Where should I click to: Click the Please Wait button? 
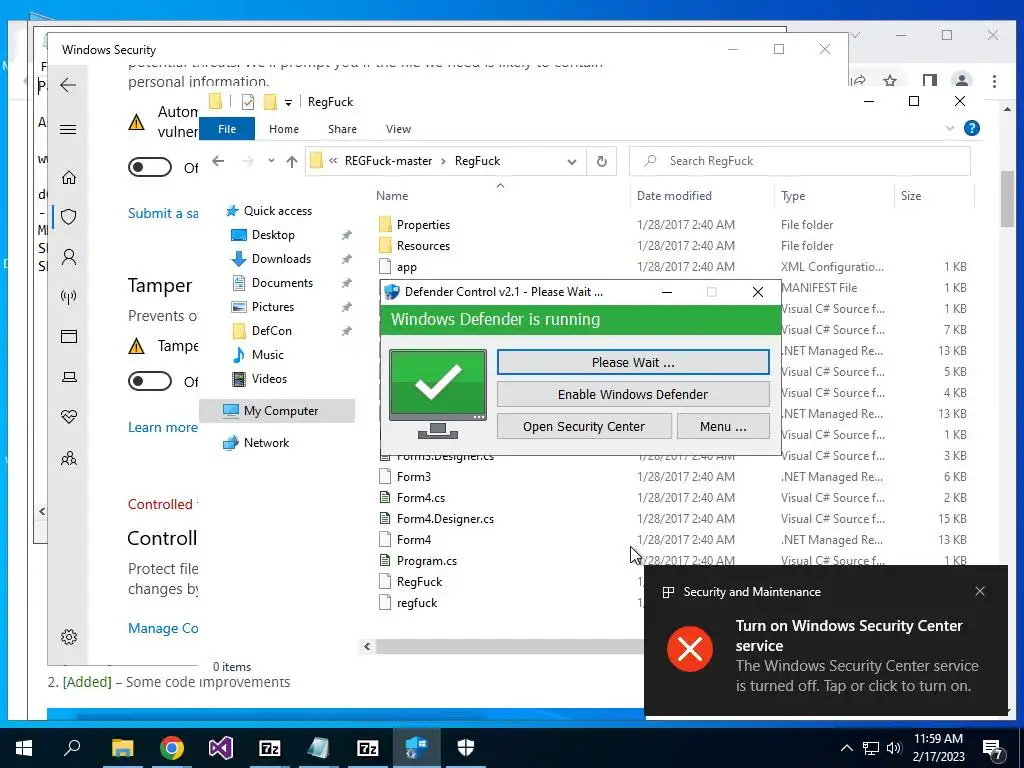click(633, 362)
